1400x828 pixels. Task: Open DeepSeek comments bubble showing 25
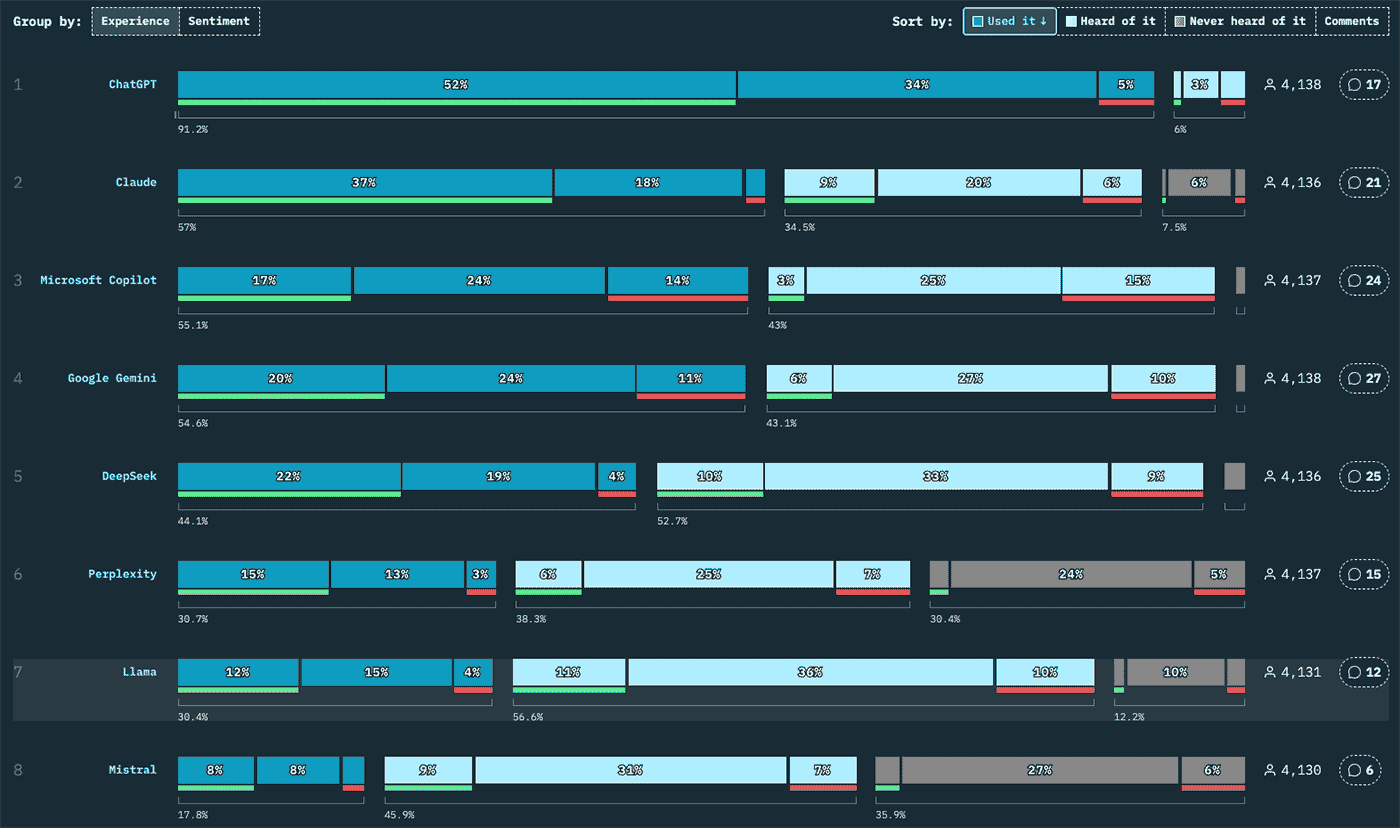pos(1365,477)
